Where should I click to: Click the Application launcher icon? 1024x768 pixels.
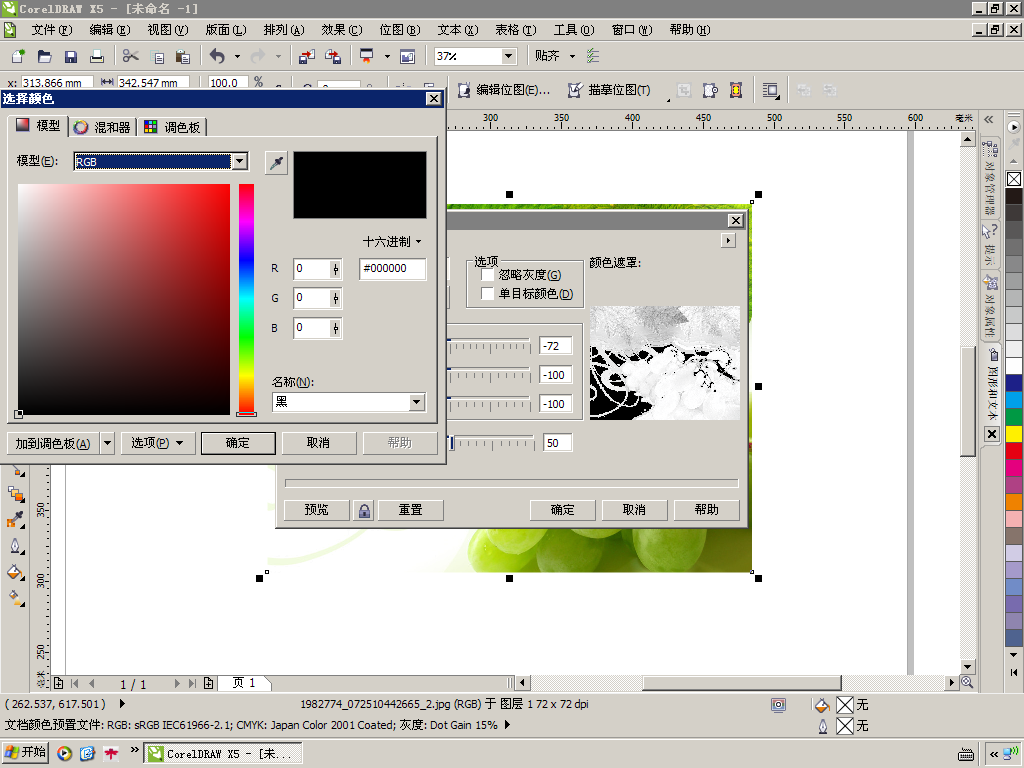[x=366, y=56]
